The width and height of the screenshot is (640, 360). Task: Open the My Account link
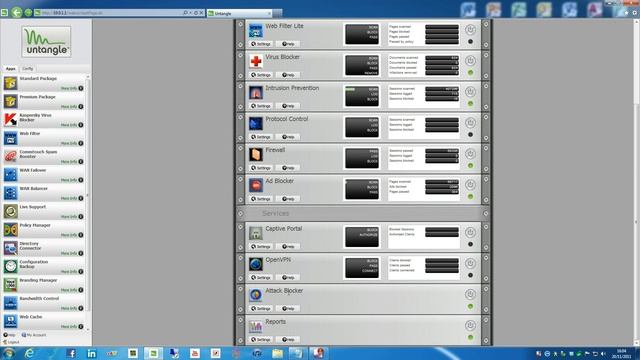[x=34, y=335]
